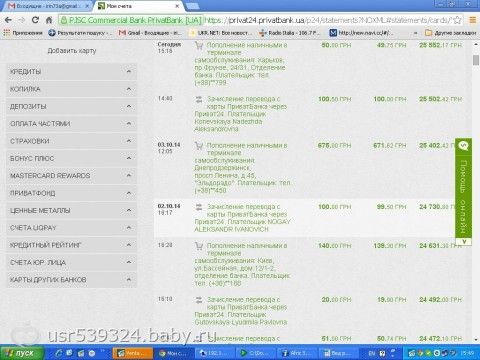480x360 pixels.
Task: Switch to the Gmail inbox browser tab
Action: (x=49, y=6)
